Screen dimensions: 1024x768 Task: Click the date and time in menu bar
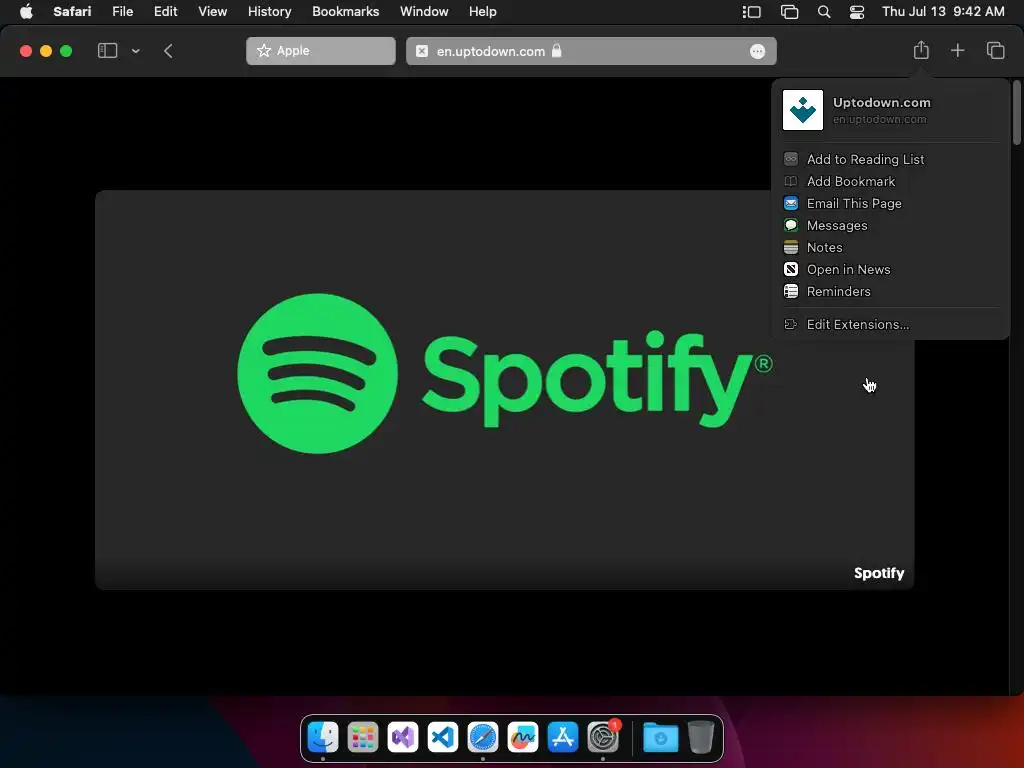(x=943, y=11)
